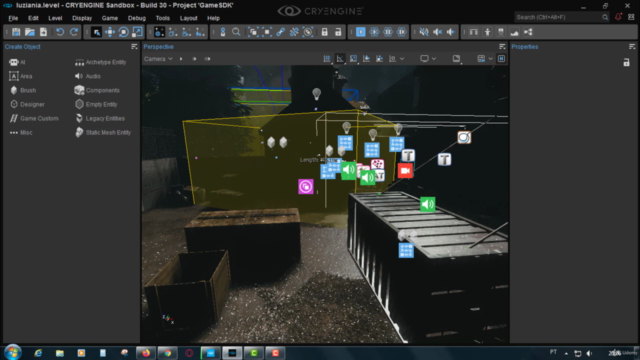
Task: Click the refresh audio speaker icon
Action: pos(451,32)
